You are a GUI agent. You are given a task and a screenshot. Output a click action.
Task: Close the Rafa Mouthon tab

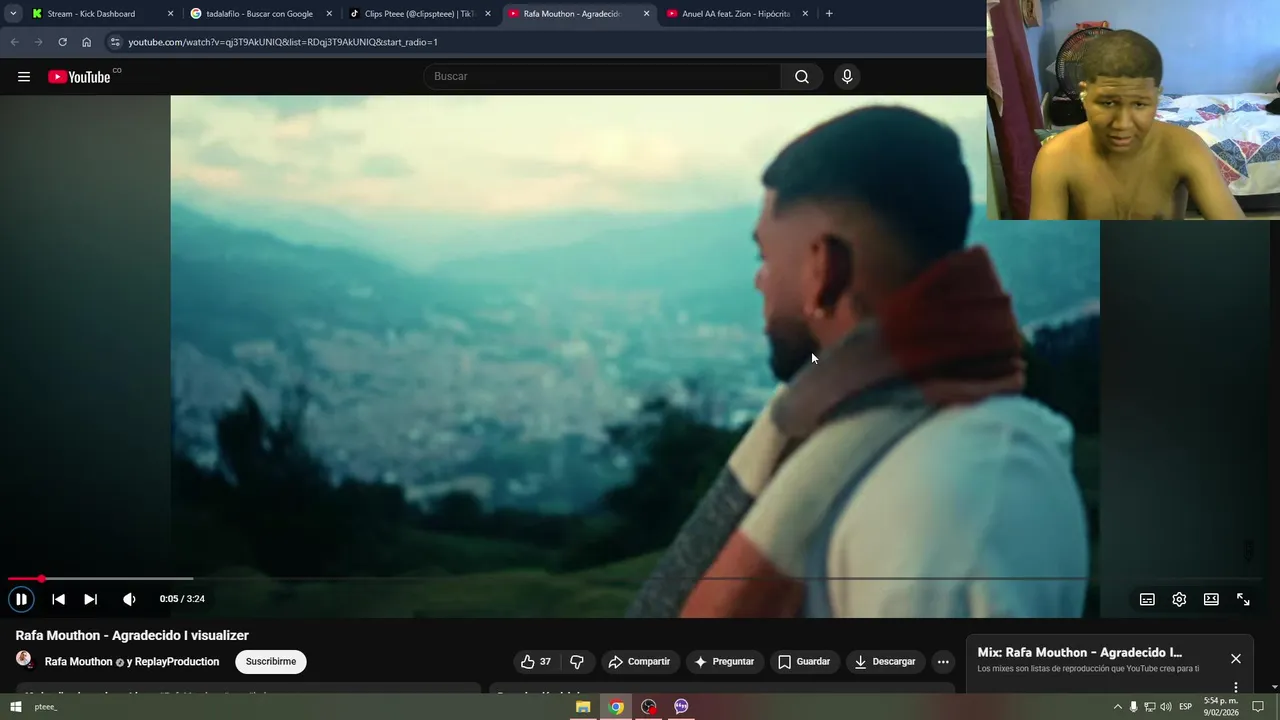[x=647, y=14]
